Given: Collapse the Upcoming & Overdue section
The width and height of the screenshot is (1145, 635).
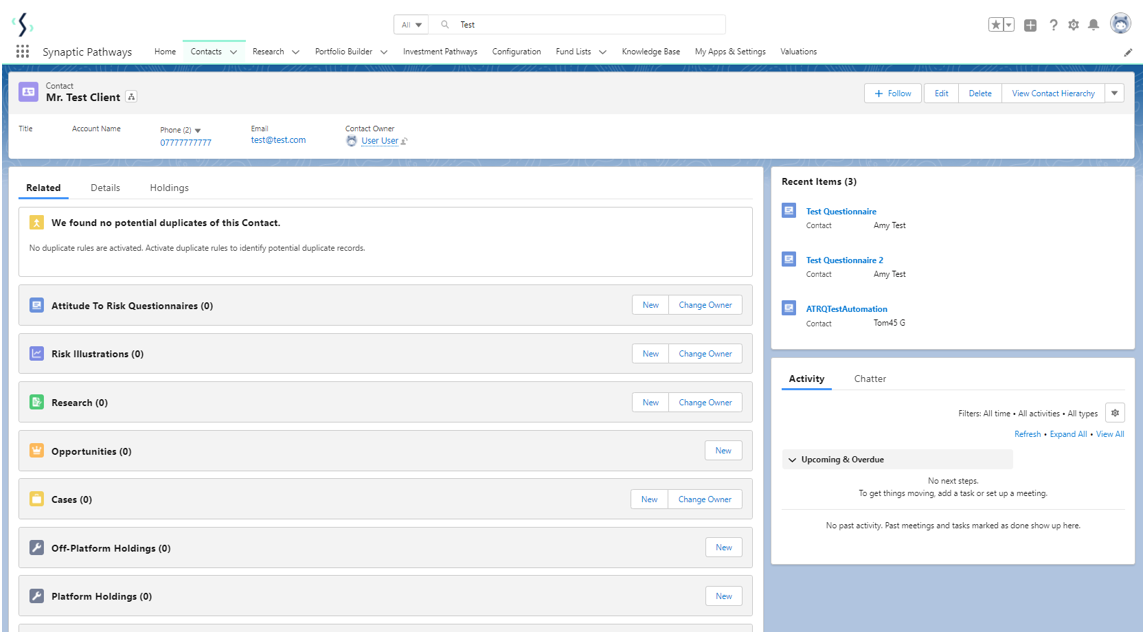Looking at the screenshot, I should click(x=792, y=460).
